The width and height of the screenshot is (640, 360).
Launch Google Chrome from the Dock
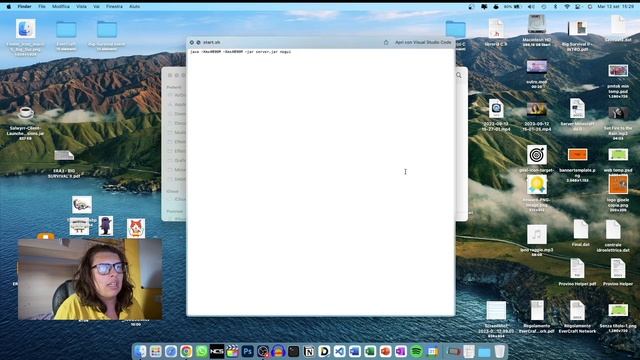[x=186, y=351]
